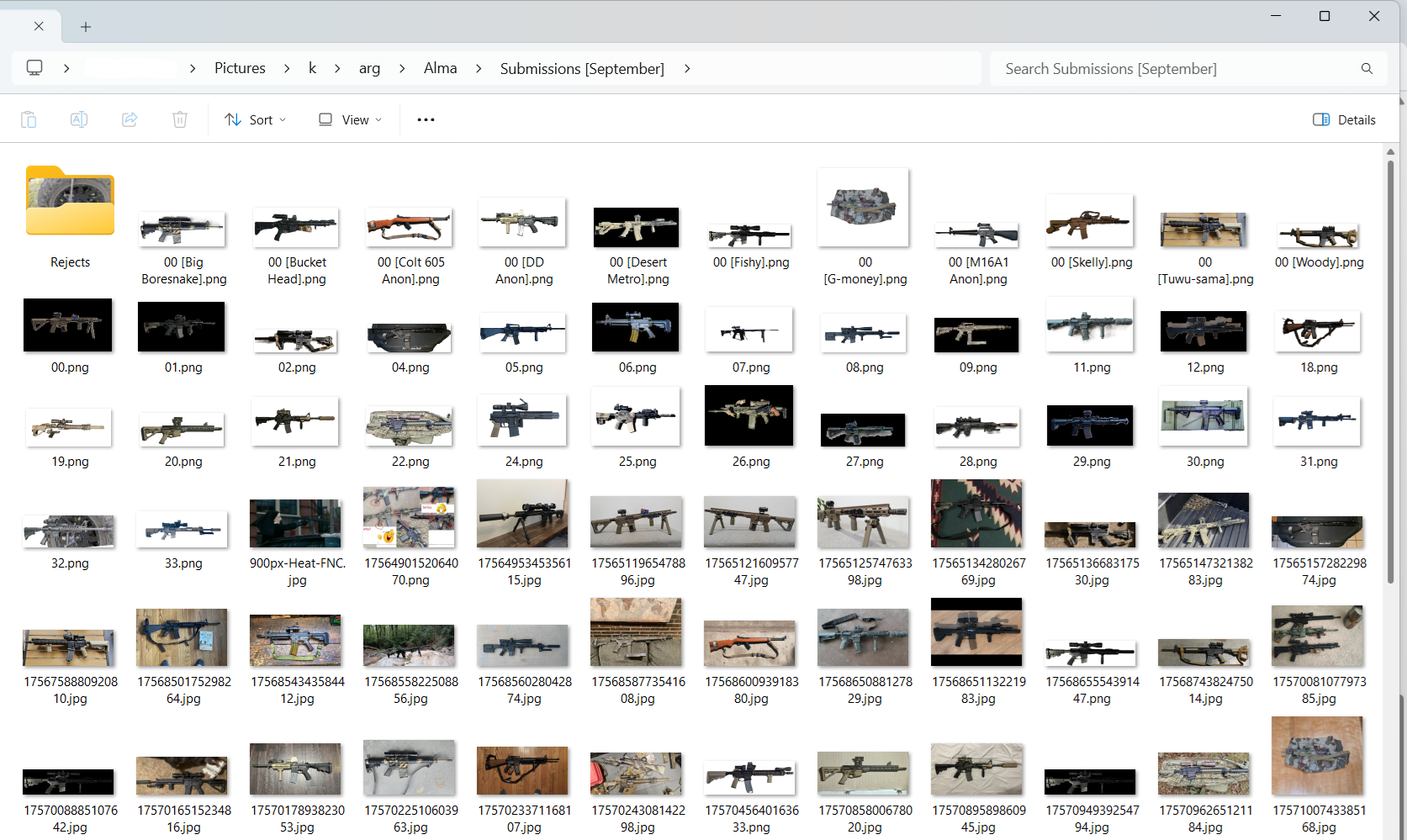Click Submissions [September] breadcrumb
Screen dimensions: 1407x840
coord(582,68)
